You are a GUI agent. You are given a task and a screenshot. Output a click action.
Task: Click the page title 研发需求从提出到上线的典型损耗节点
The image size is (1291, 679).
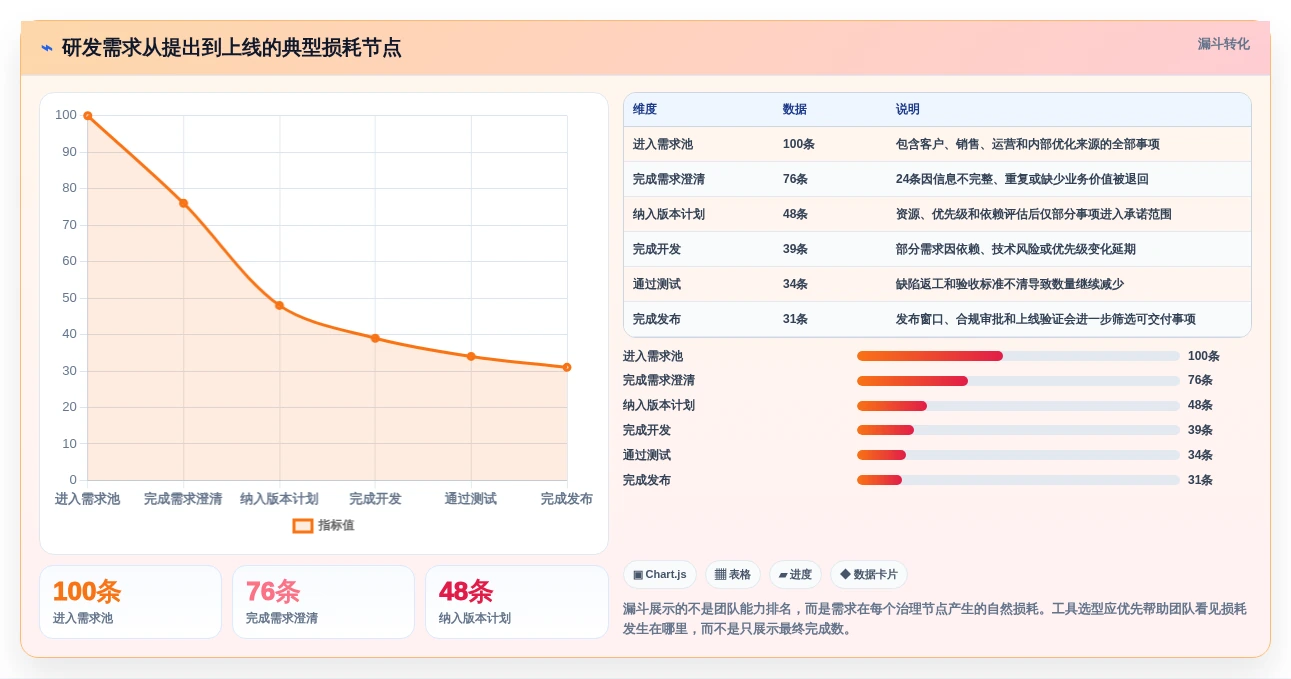232,48
